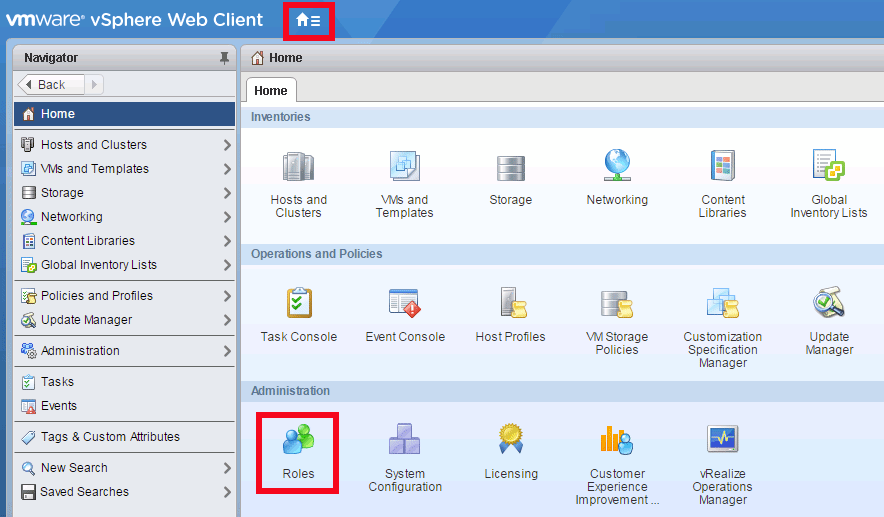
Task: Expand Administration in the Navigator
Action: coord(227,351)
